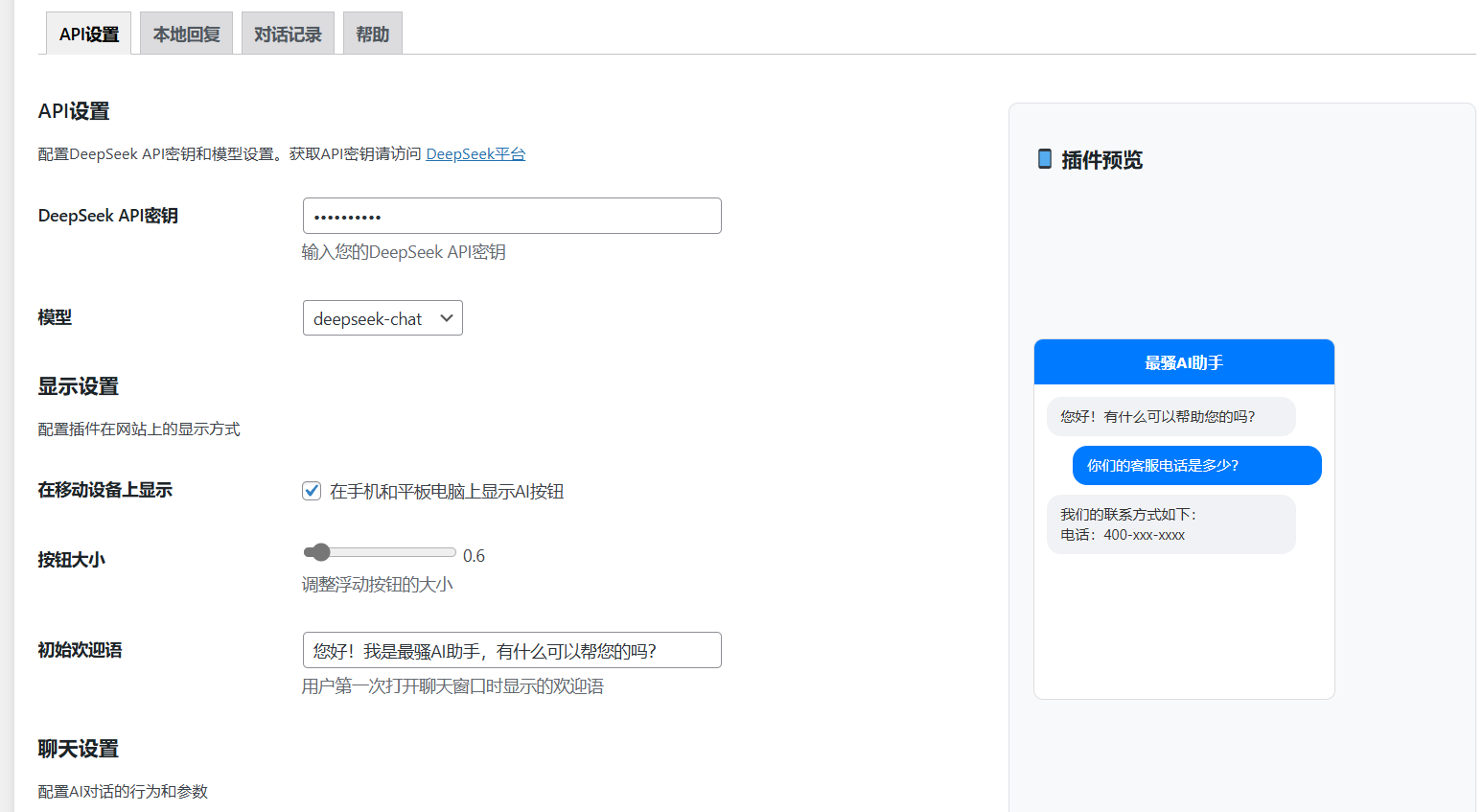Focus the DeepSeek API密钥 password field
The width and height of the screenshot is (1483, 812).
(512, 216)
